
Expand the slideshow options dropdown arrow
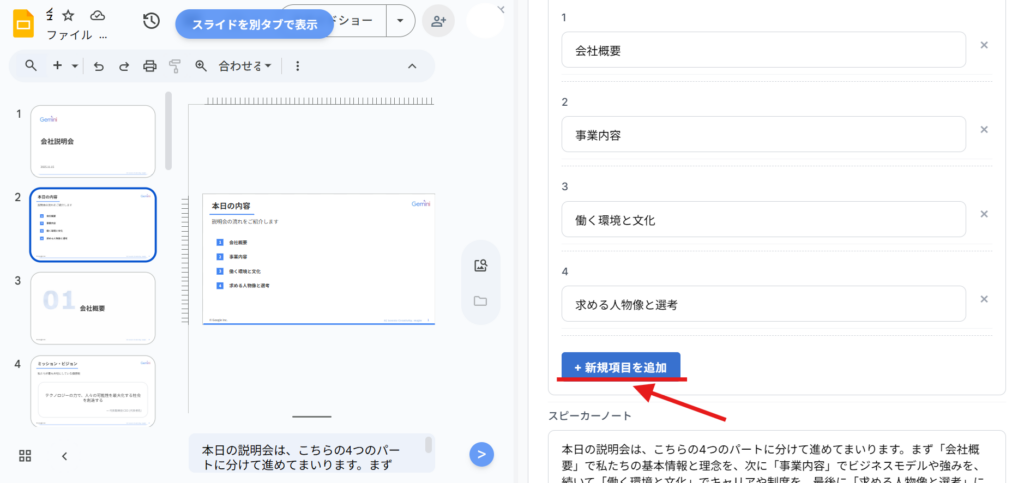(x=400, y=21)
